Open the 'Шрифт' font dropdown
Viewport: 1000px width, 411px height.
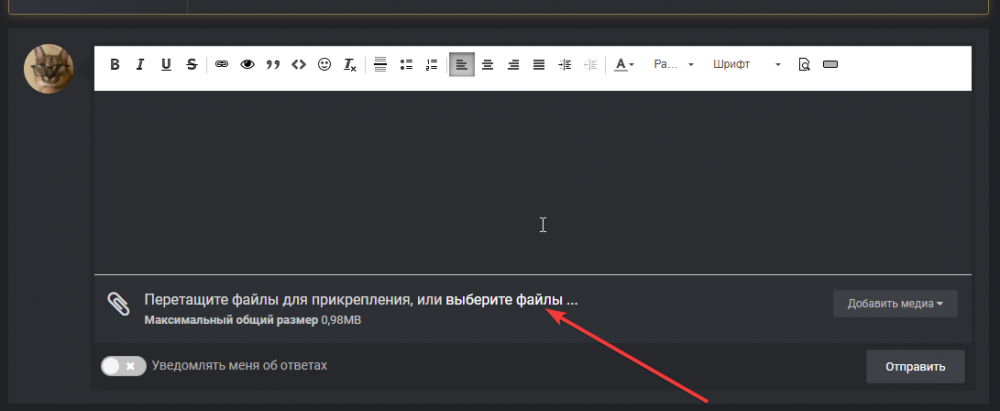coord(746,65)
